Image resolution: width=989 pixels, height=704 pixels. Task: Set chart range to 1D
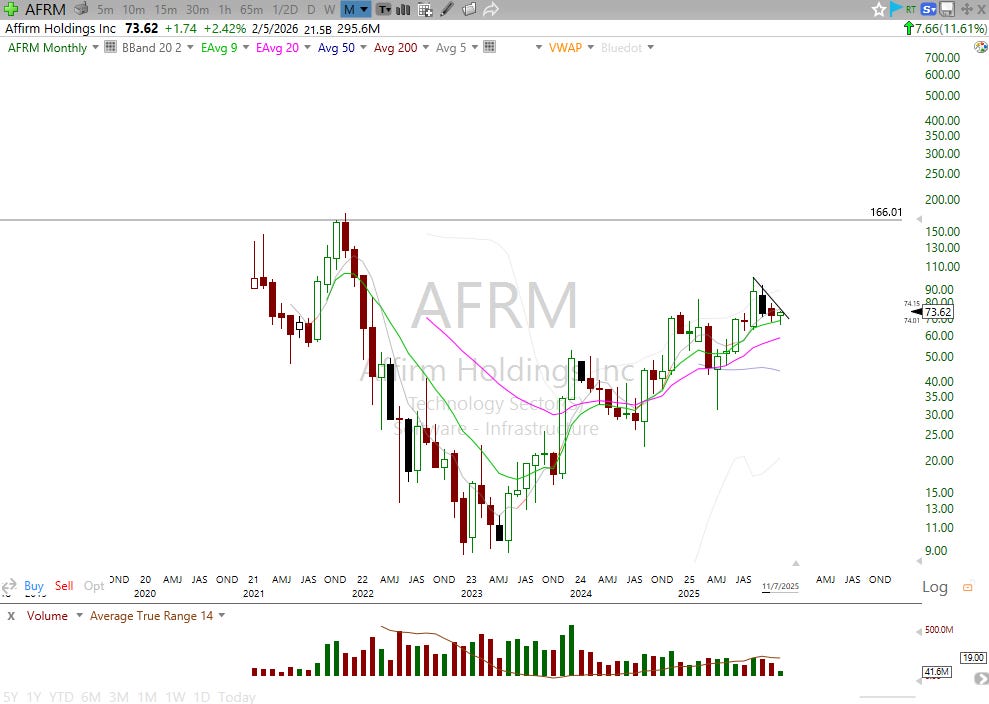point(201,697)
